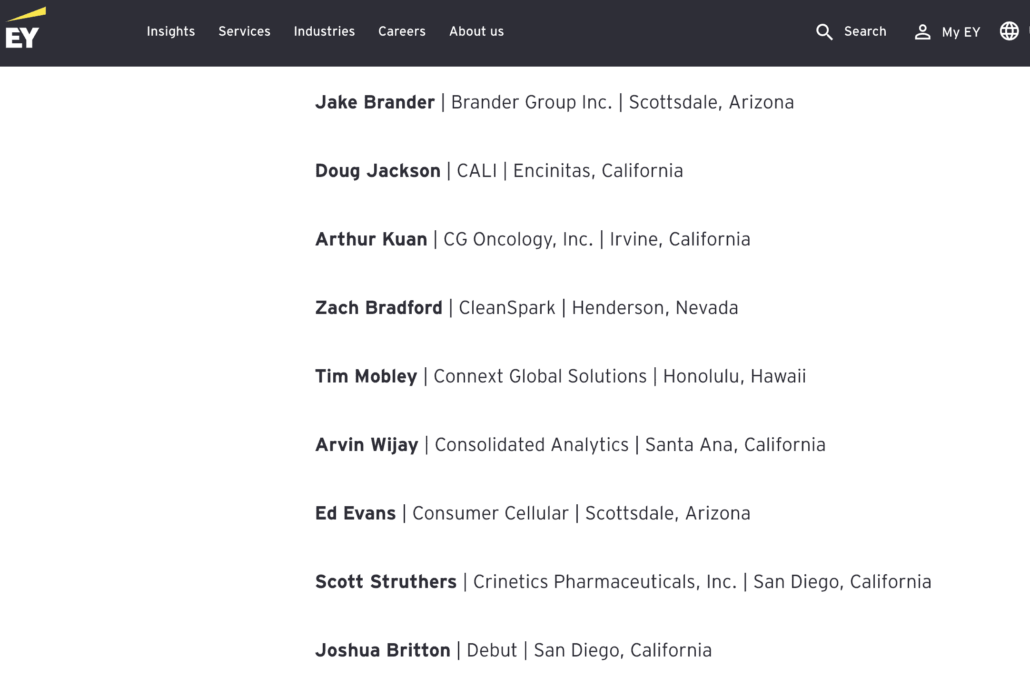Open the Industries menu
1030x686 pixels.
coord(324,32)
